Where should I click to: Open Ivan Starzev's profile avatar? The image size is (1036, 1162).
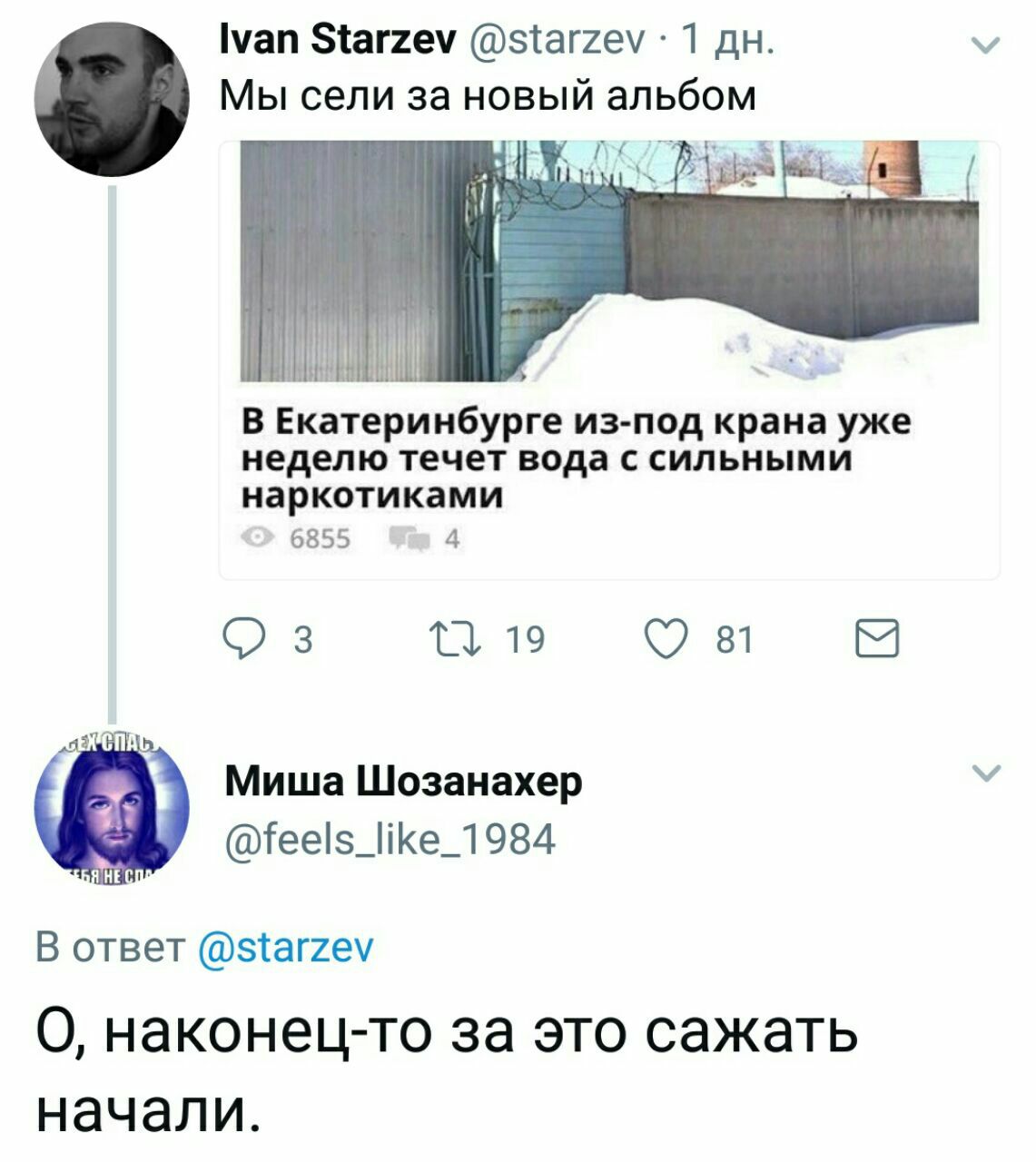coord(112,98)
